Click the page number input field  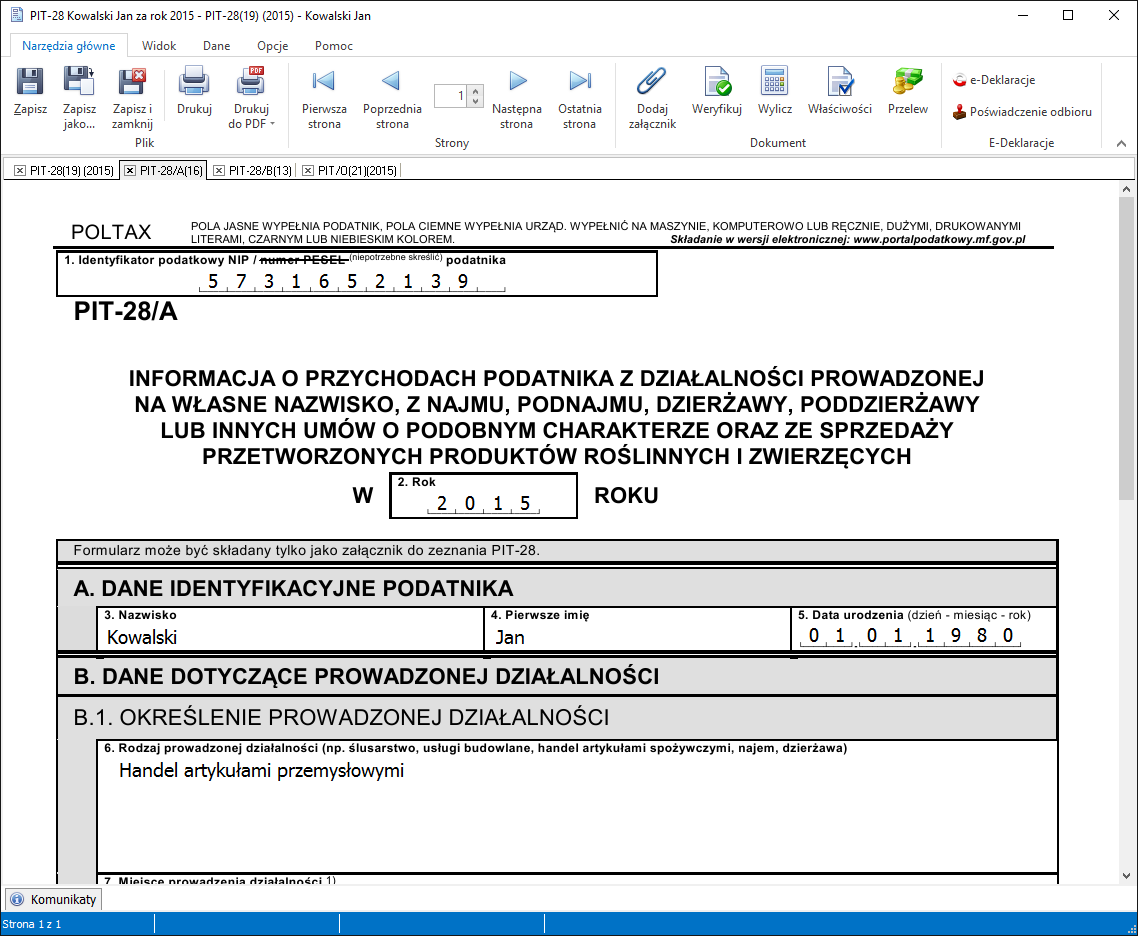click(x=451, y=96)
